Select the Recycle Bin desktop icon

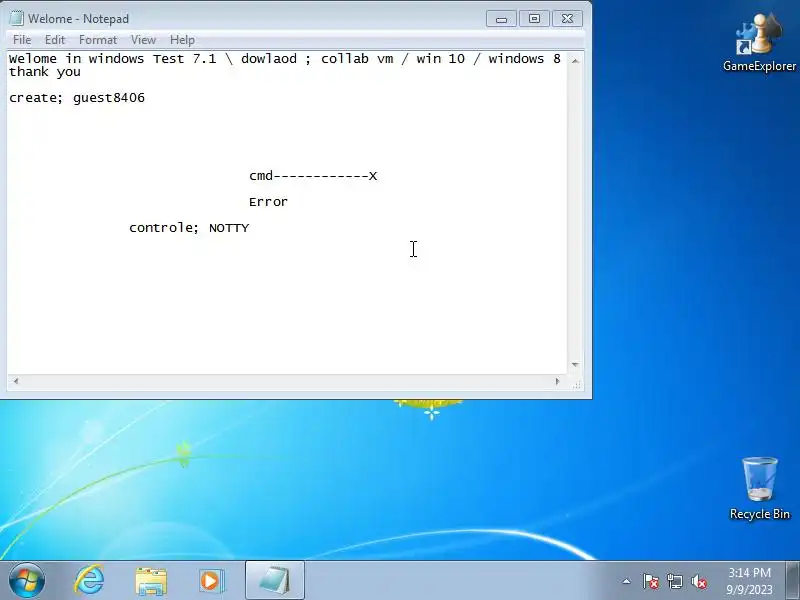point(760,488)
